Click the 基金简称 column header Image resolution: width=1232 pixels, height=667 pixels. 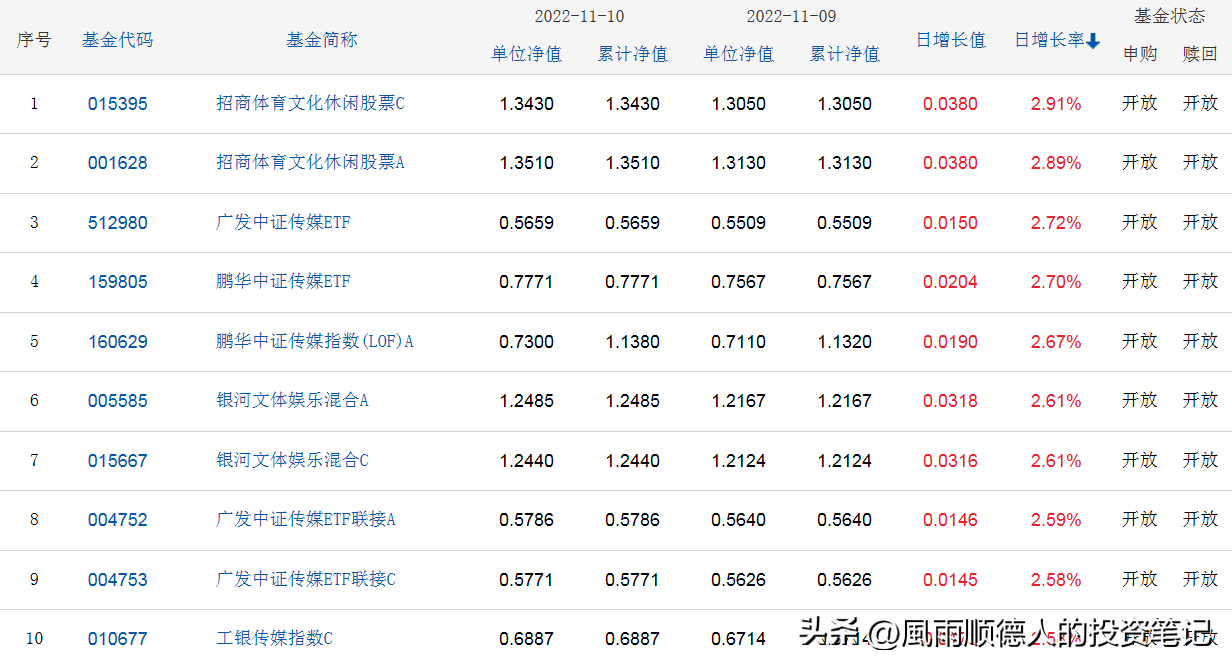[320, 40]
